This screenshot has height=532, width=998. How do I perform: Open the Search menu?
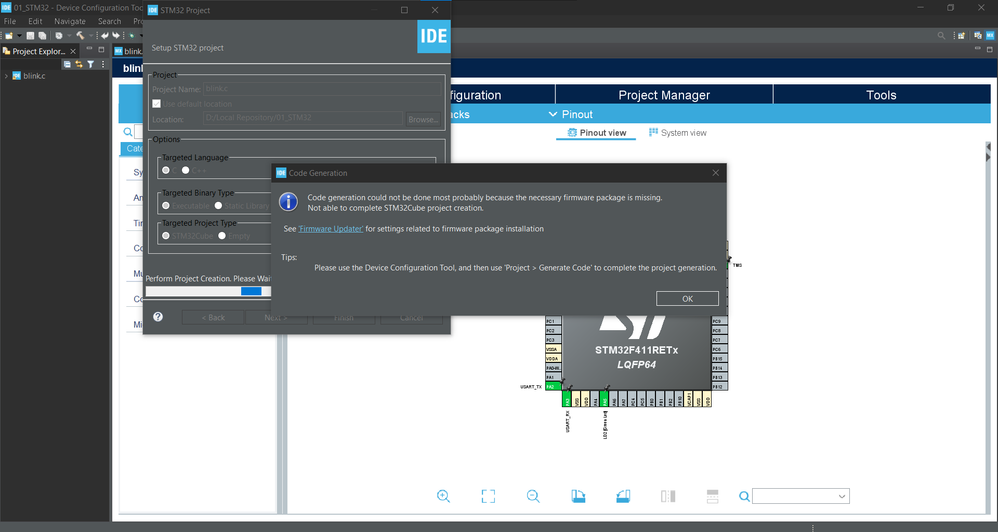coord(109,21)
